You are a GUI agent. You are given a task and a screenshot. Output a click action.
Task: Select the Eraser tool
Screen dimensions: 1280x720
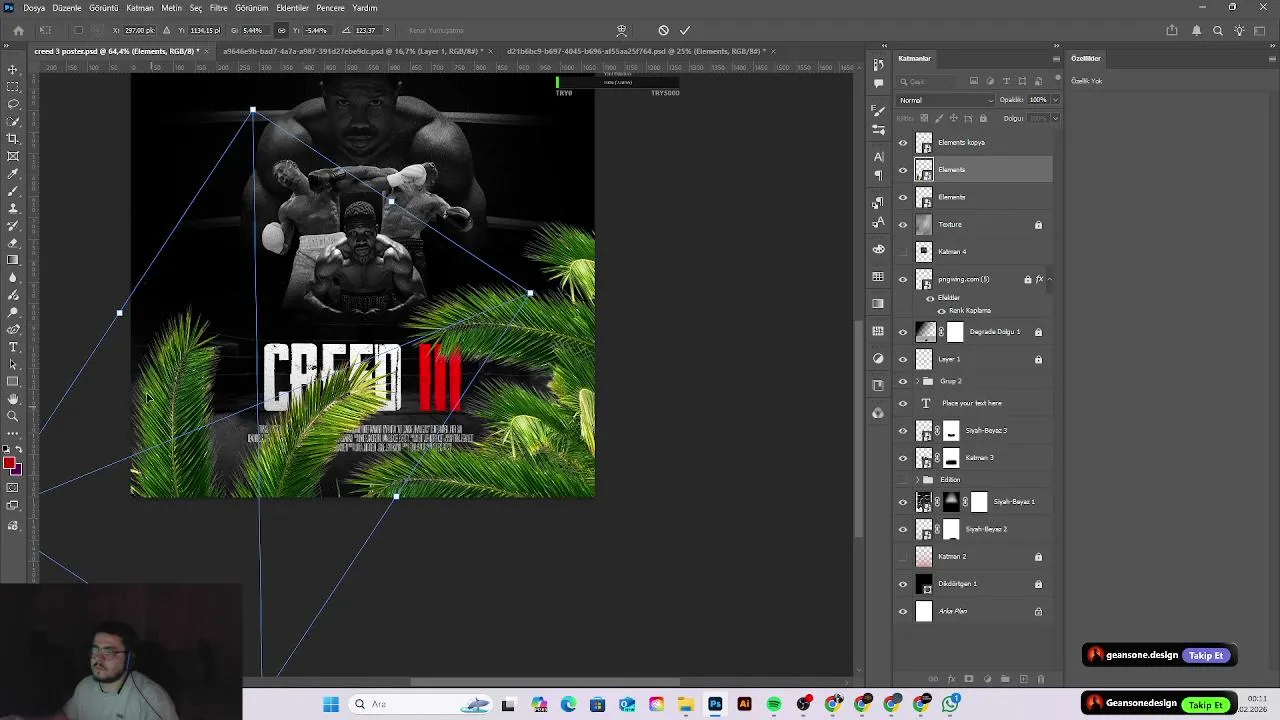click(x=13, y=243)
